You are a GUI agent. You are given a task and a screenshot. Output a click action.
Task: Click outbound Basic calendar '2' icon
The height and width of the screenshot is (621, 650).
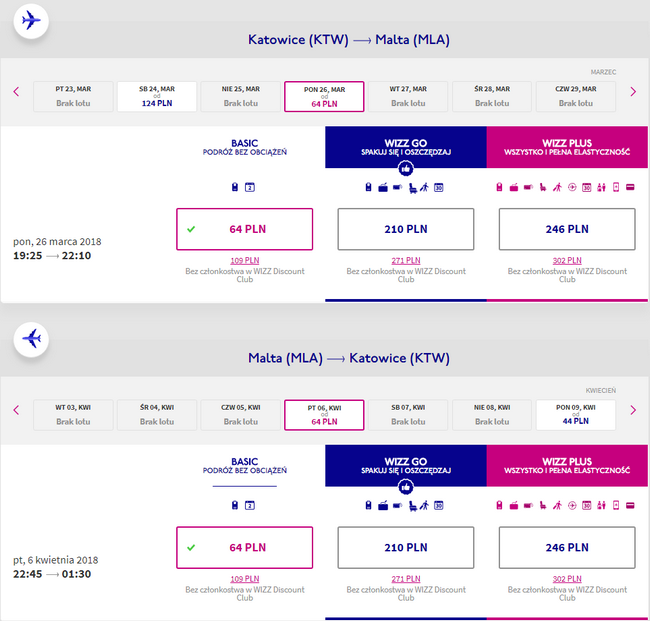(x=250, y=187)
